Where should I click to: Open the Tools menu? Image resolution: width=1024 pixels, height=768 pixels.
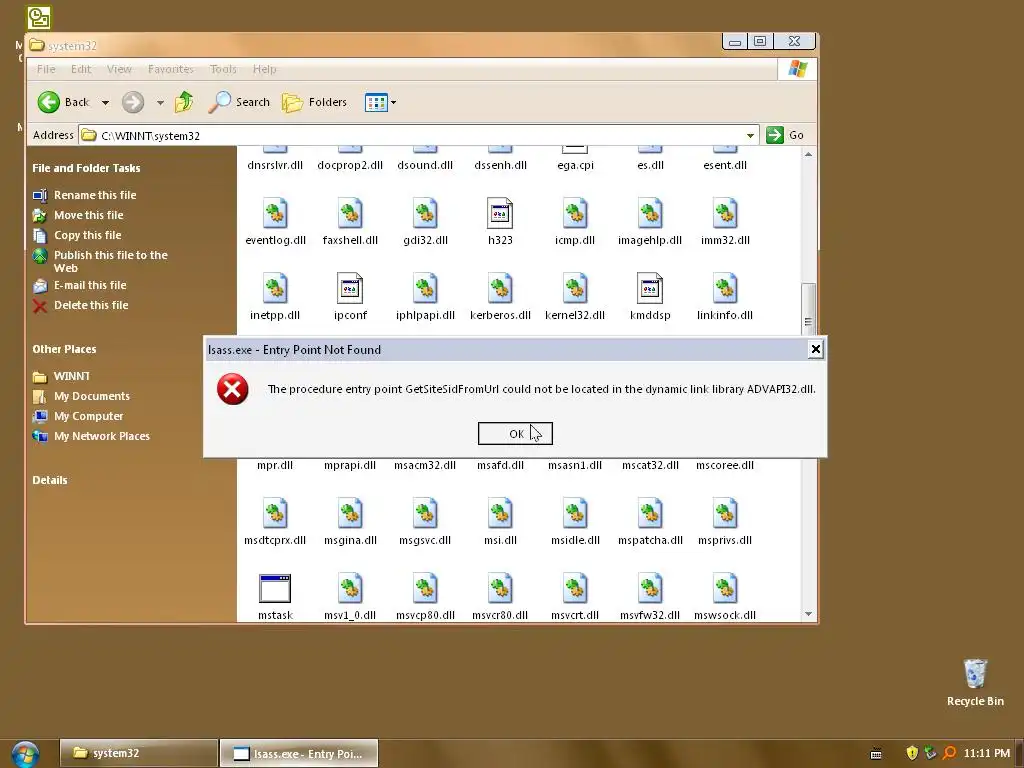click(223, 69)
